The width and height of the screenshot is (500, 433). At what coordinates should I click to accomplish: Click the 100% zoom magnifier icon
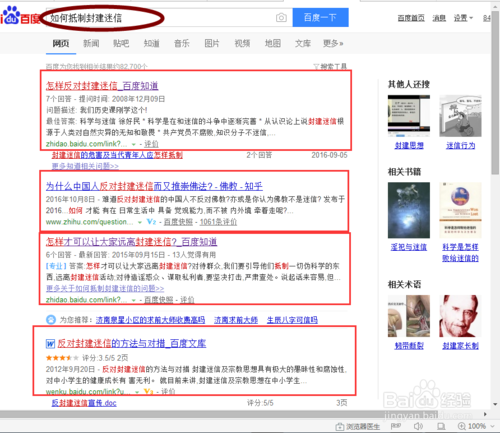pos(462,426)
